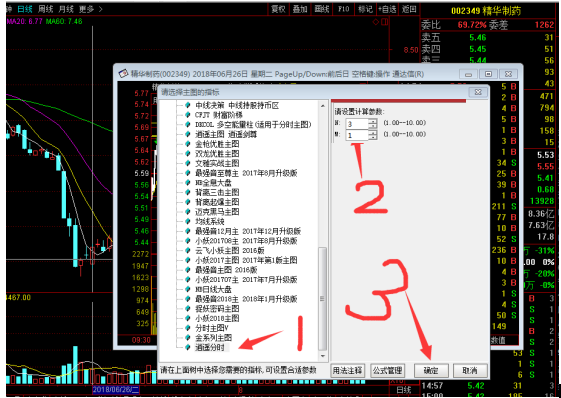Select 逍遥主图 逍遥剑舞 indicator
The image size is (561, 398).
point(226,135)
